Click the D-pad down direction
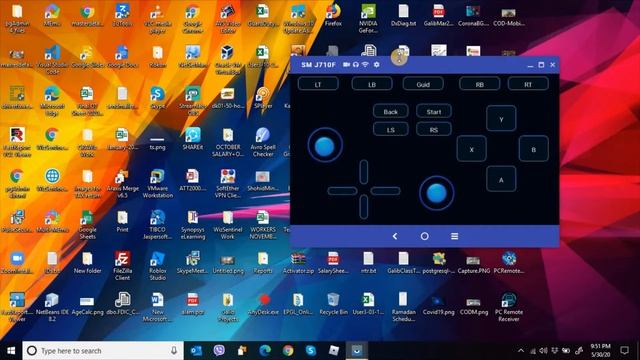The height and width of the screenshot is (360, 640). 364,207
